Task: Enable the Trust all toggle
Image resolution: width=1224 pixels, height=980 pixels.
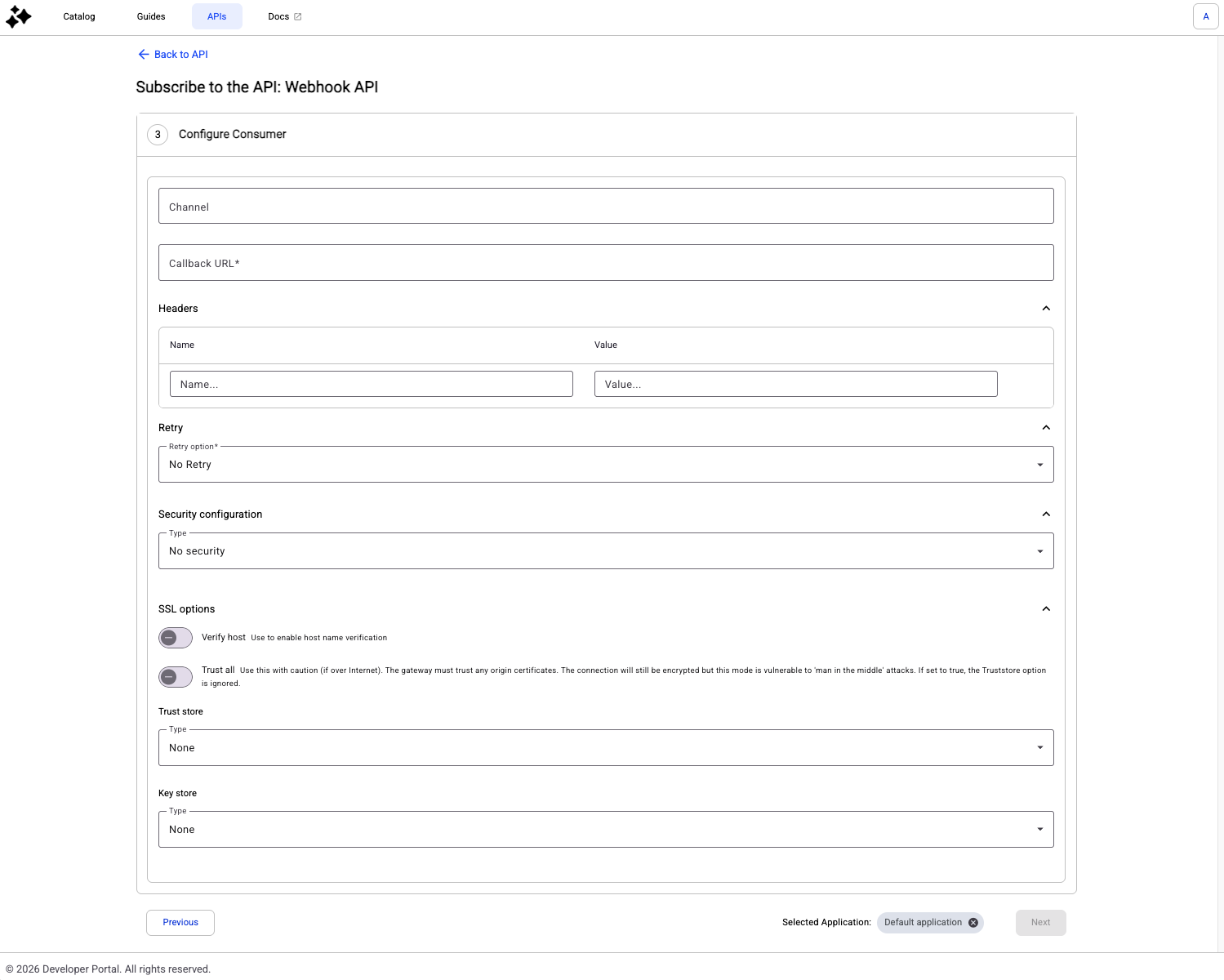Action: click(176, 677)
